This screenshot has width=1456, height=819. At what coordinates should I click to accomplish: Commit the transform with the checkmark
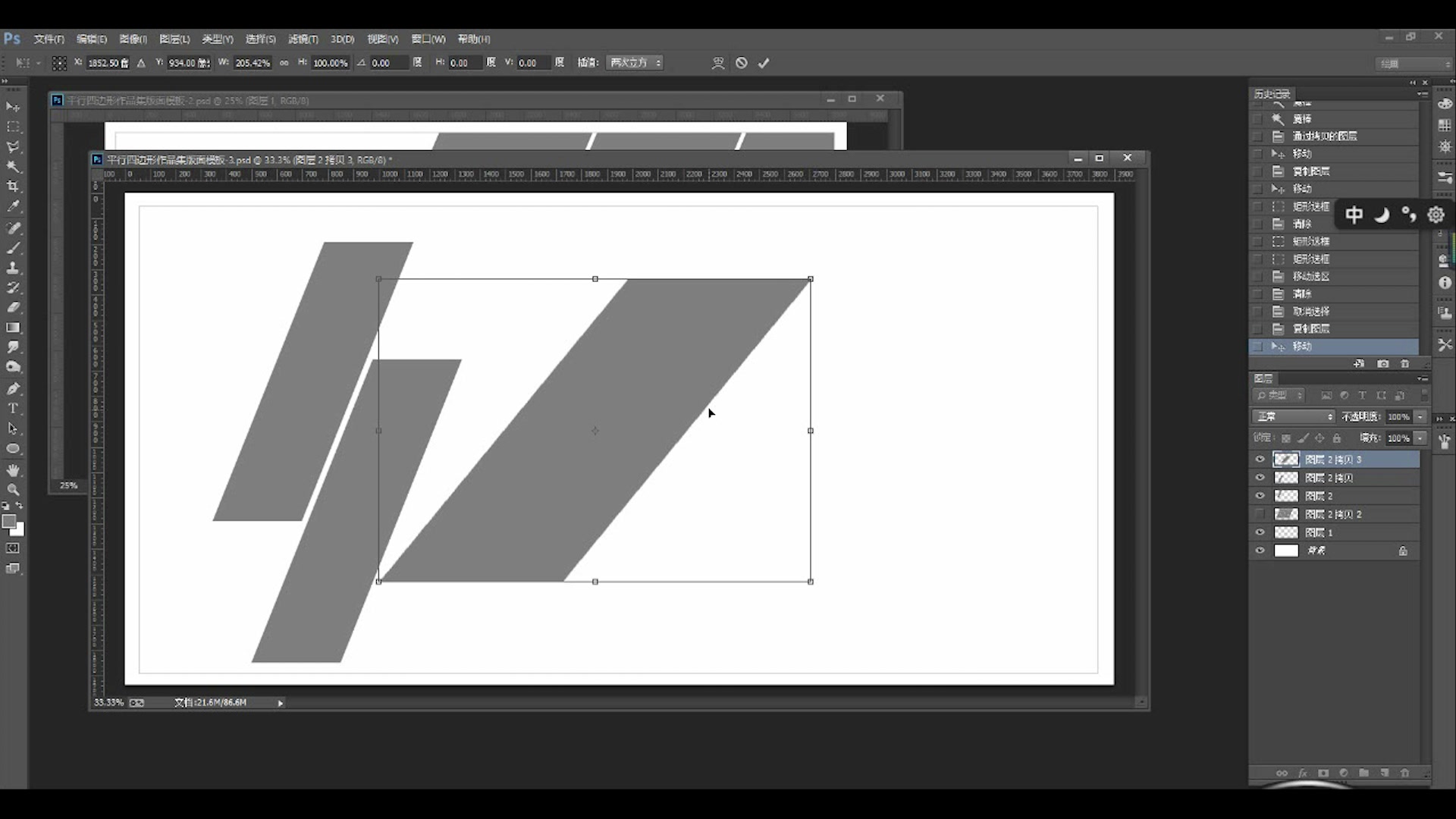(764, 63)
